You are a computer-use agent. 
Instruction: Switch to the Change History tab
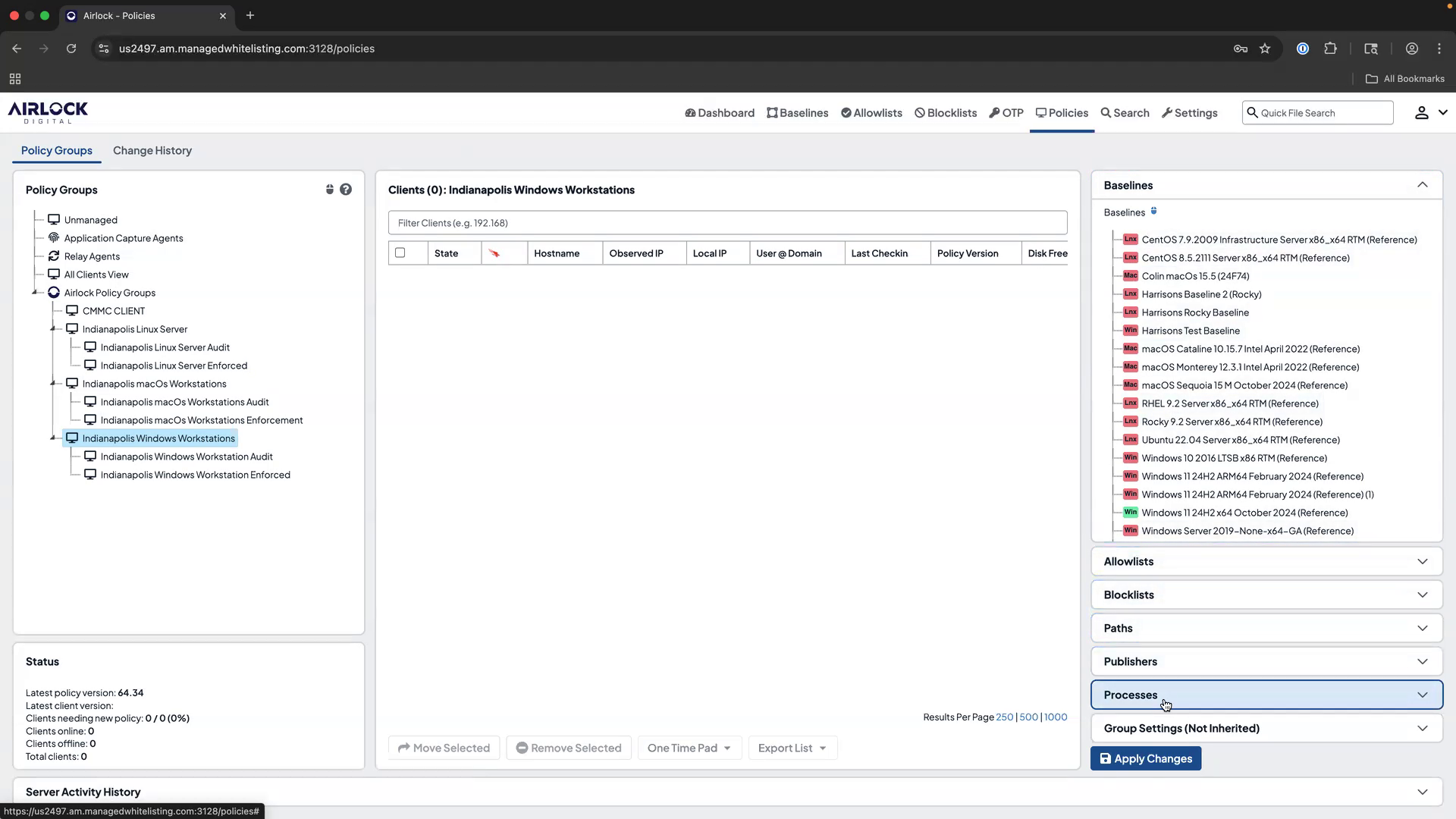click(x=152, y=150)
